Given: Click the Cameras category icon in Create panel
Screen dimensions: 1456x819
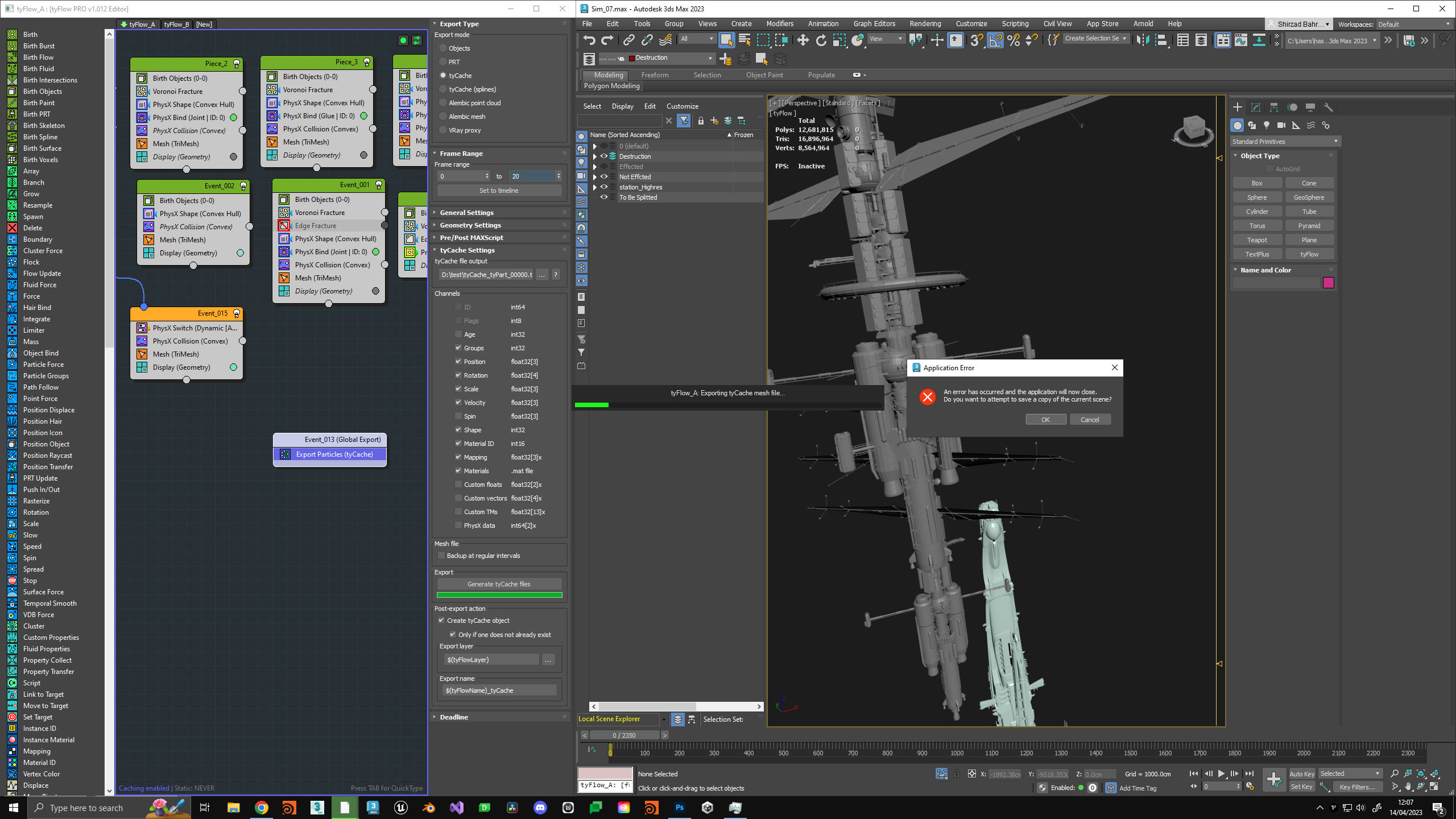Looking at the screenshot, I should 1281,125.
